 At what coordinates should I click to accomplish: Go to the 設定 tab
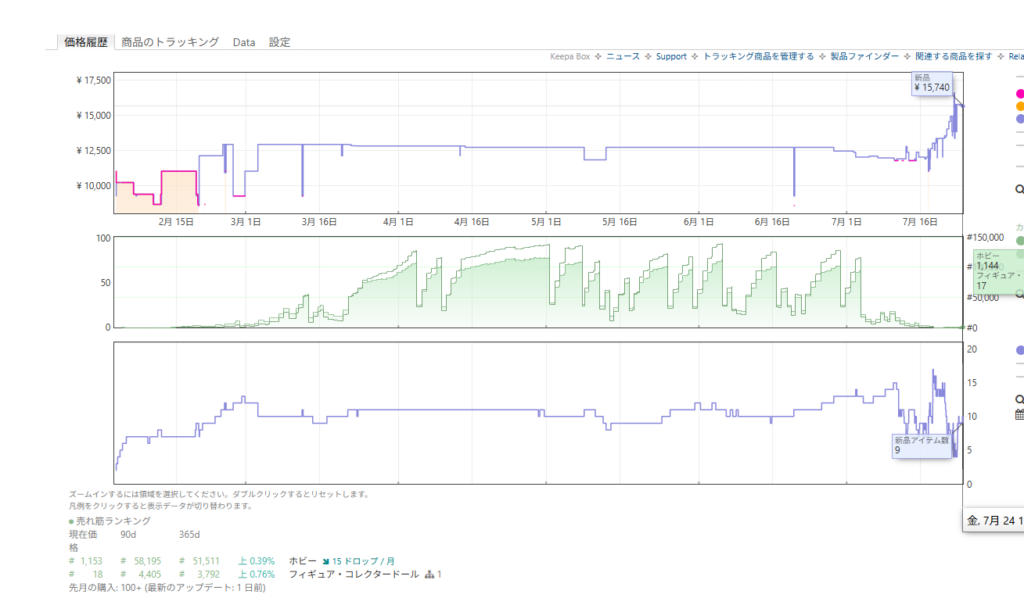pyautogui.click(x=280, y=42)
